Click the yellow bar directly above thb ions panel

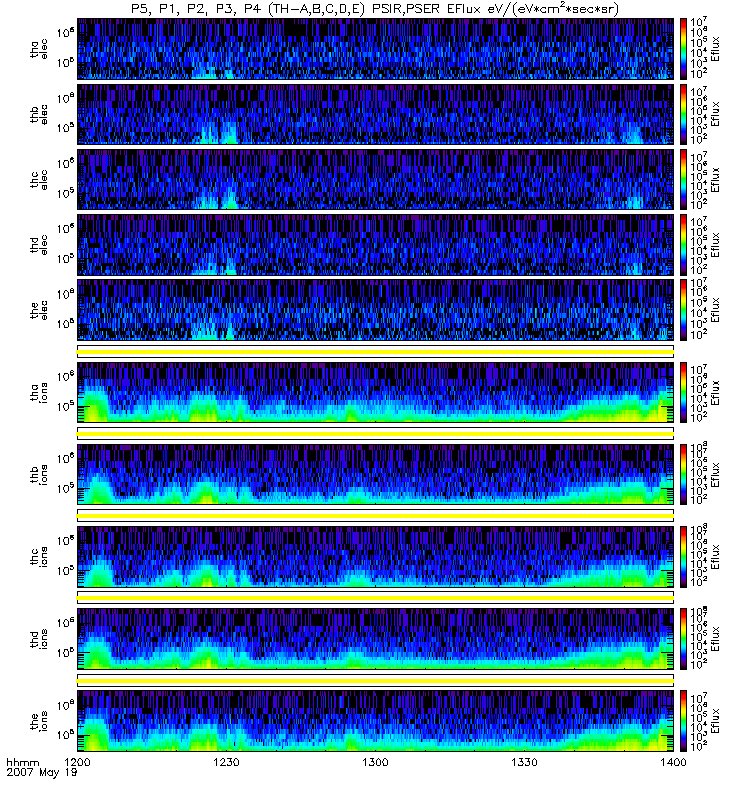click(x=376, y=434)
